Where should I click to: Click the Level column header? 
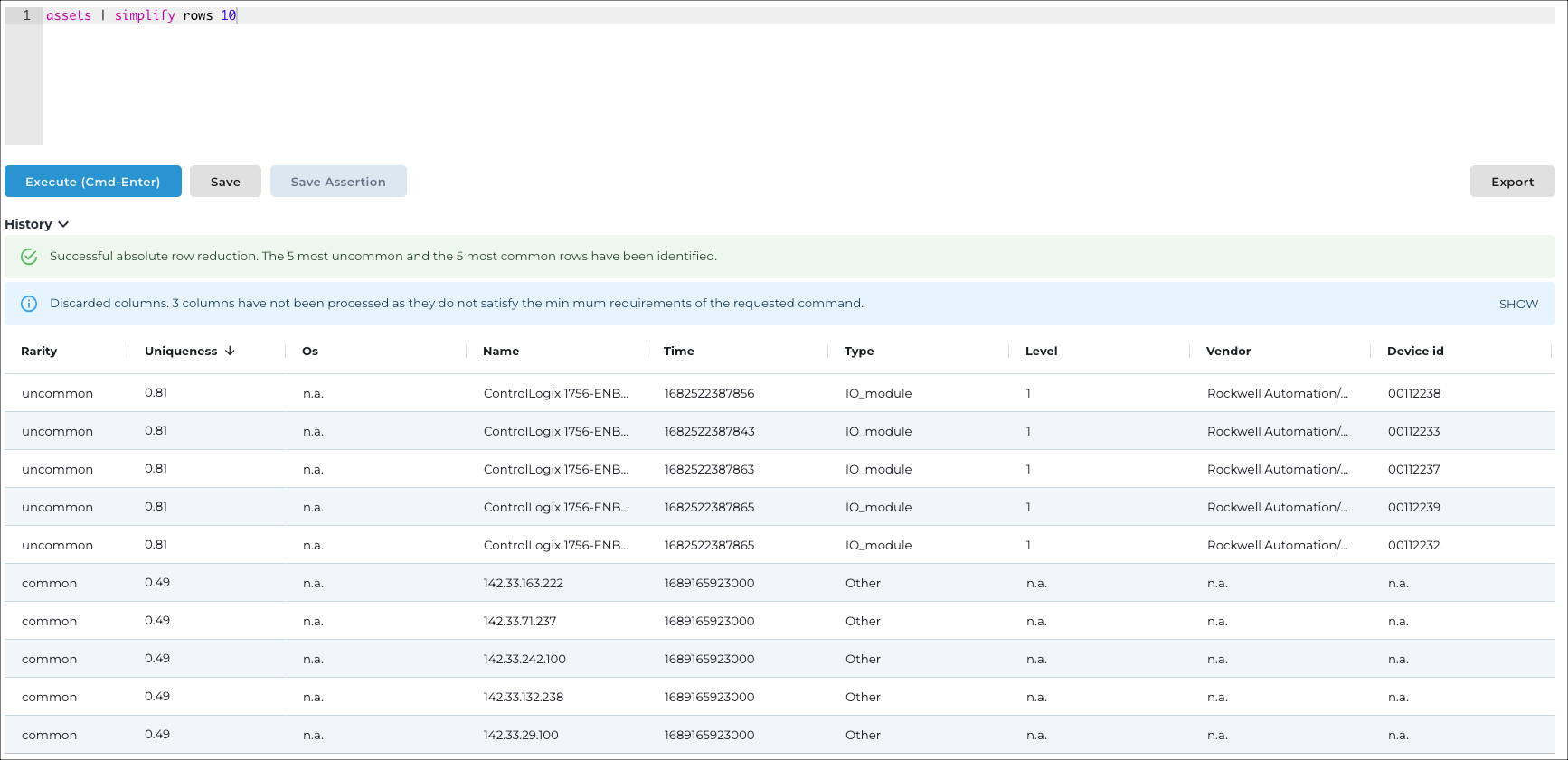(x=1042, y=351)
